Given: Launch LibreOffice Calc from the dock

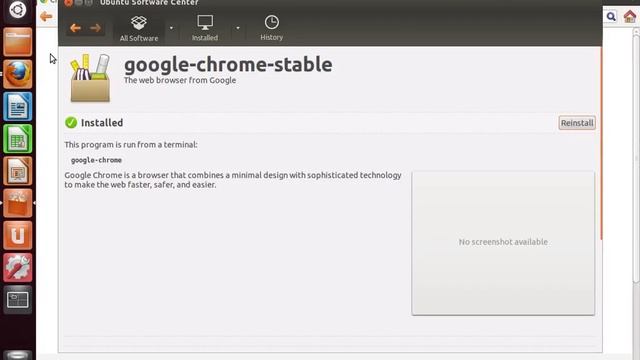Looking at the screenshot, I should pyautogui.click(x=18, y=139).
